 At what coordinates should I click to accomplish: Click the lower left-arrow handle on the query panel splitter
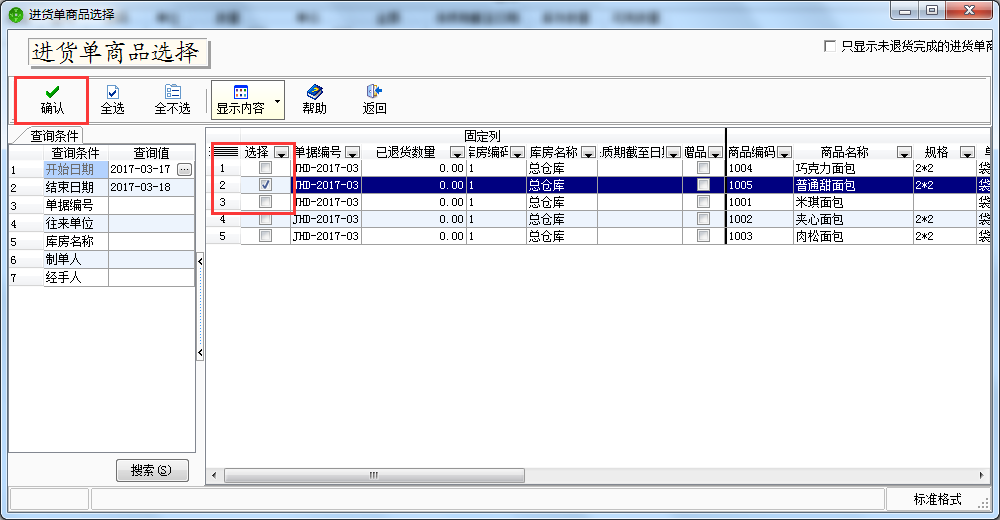(200, 353)
